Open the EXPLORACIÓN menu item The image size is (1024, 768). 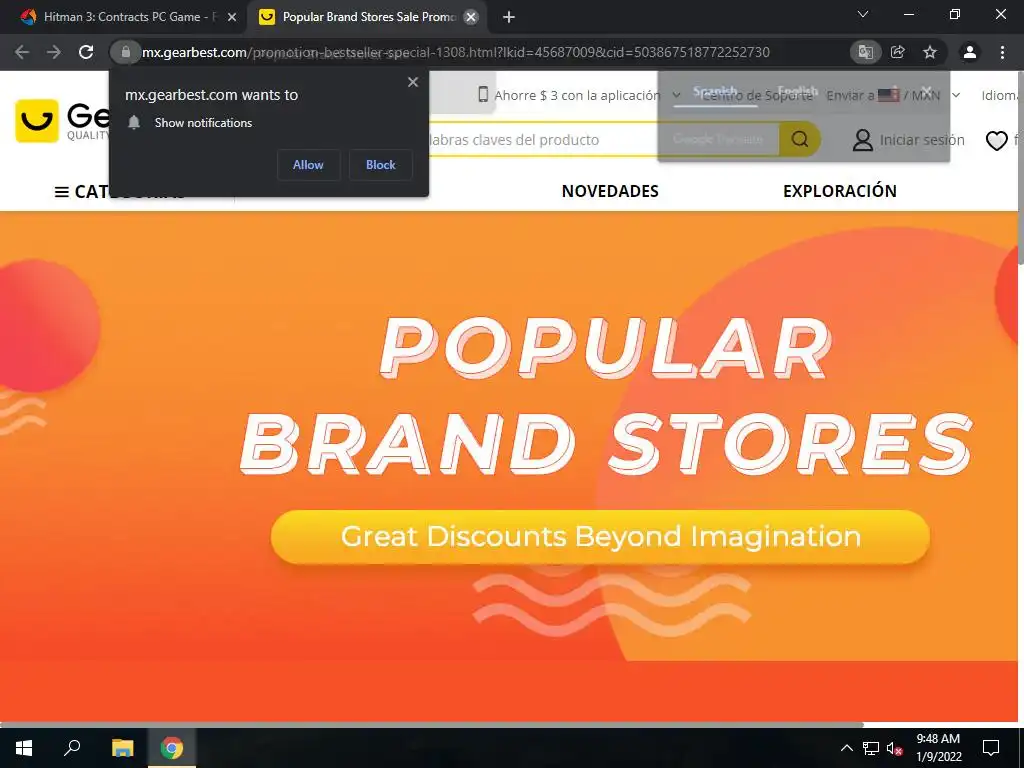click(x=840, y=191)
